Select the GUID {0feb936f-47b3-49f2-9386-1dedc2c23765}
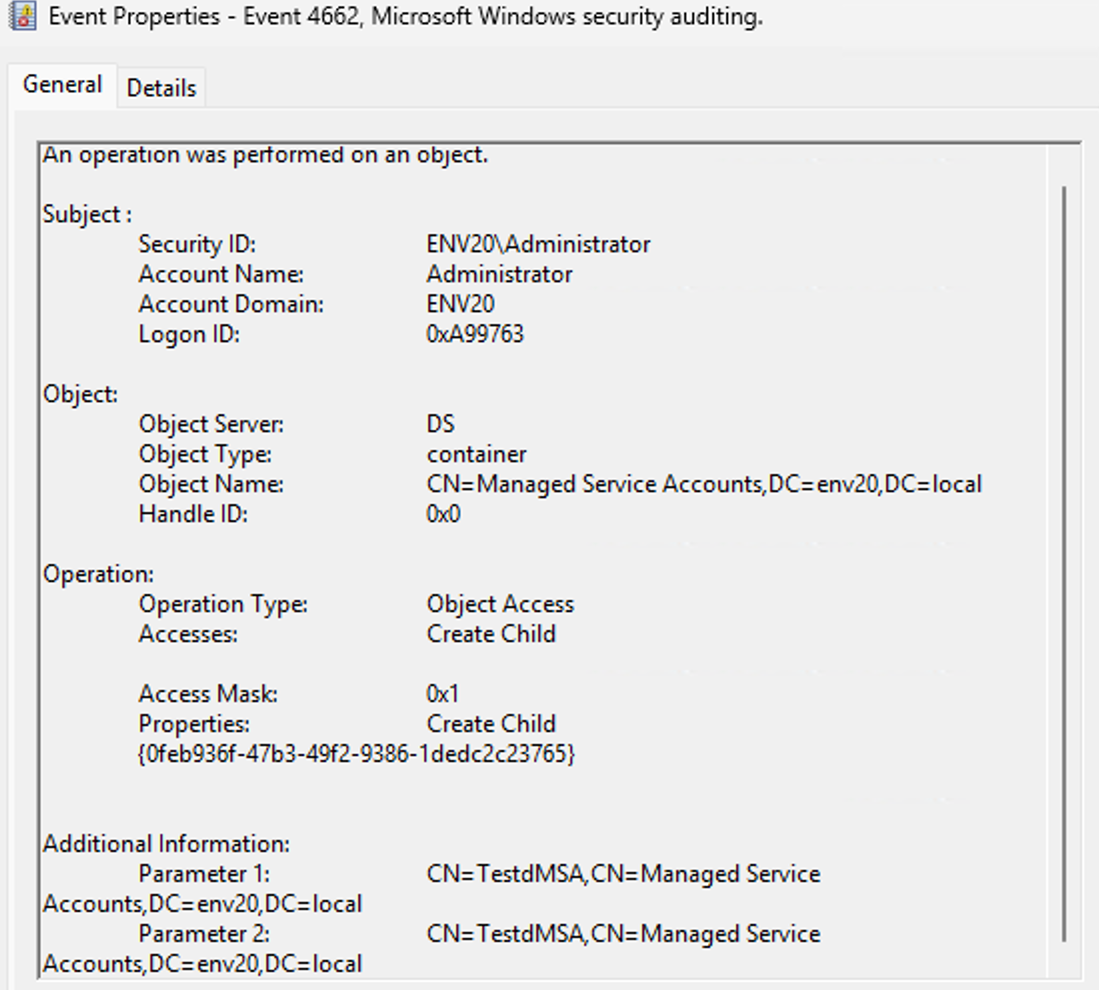Screen dimensions: 1099x990 tap(357, 754)
